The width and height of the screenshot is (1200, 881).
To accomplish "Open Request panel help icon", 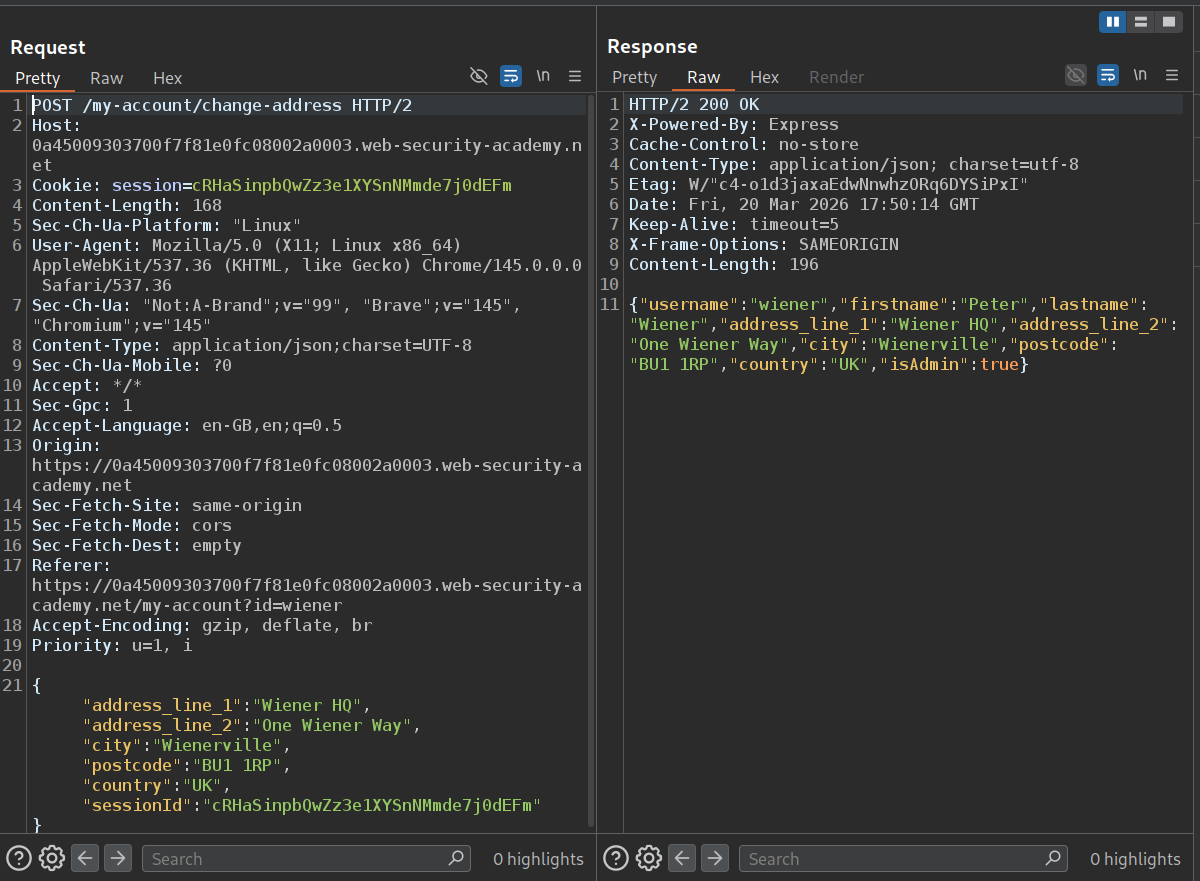I will pyautogui.click(x=19, y=858).
